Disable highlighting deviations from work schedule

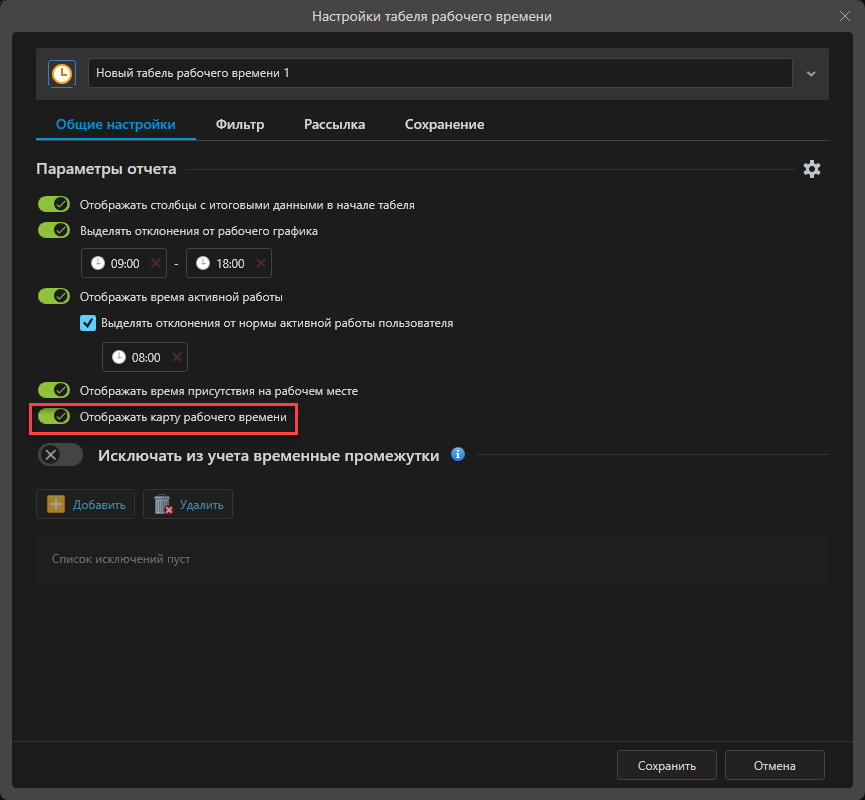53,231
